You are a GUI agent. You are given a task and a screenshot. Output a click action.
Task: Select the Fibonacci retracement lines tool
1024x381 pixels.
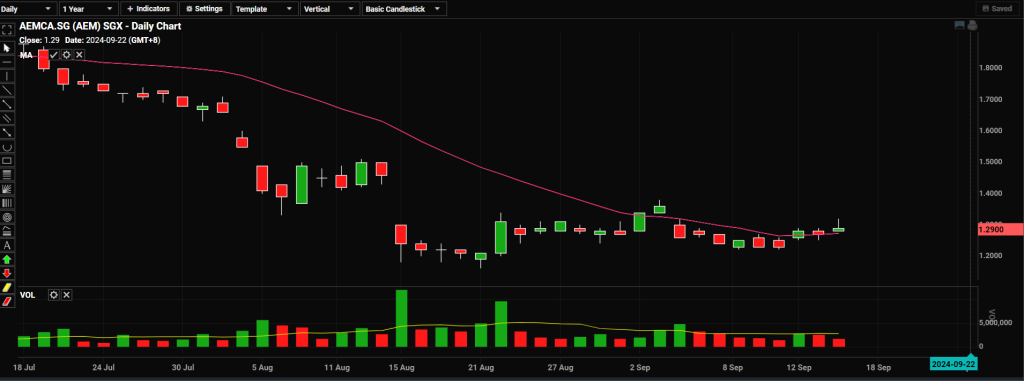point(7,174)
